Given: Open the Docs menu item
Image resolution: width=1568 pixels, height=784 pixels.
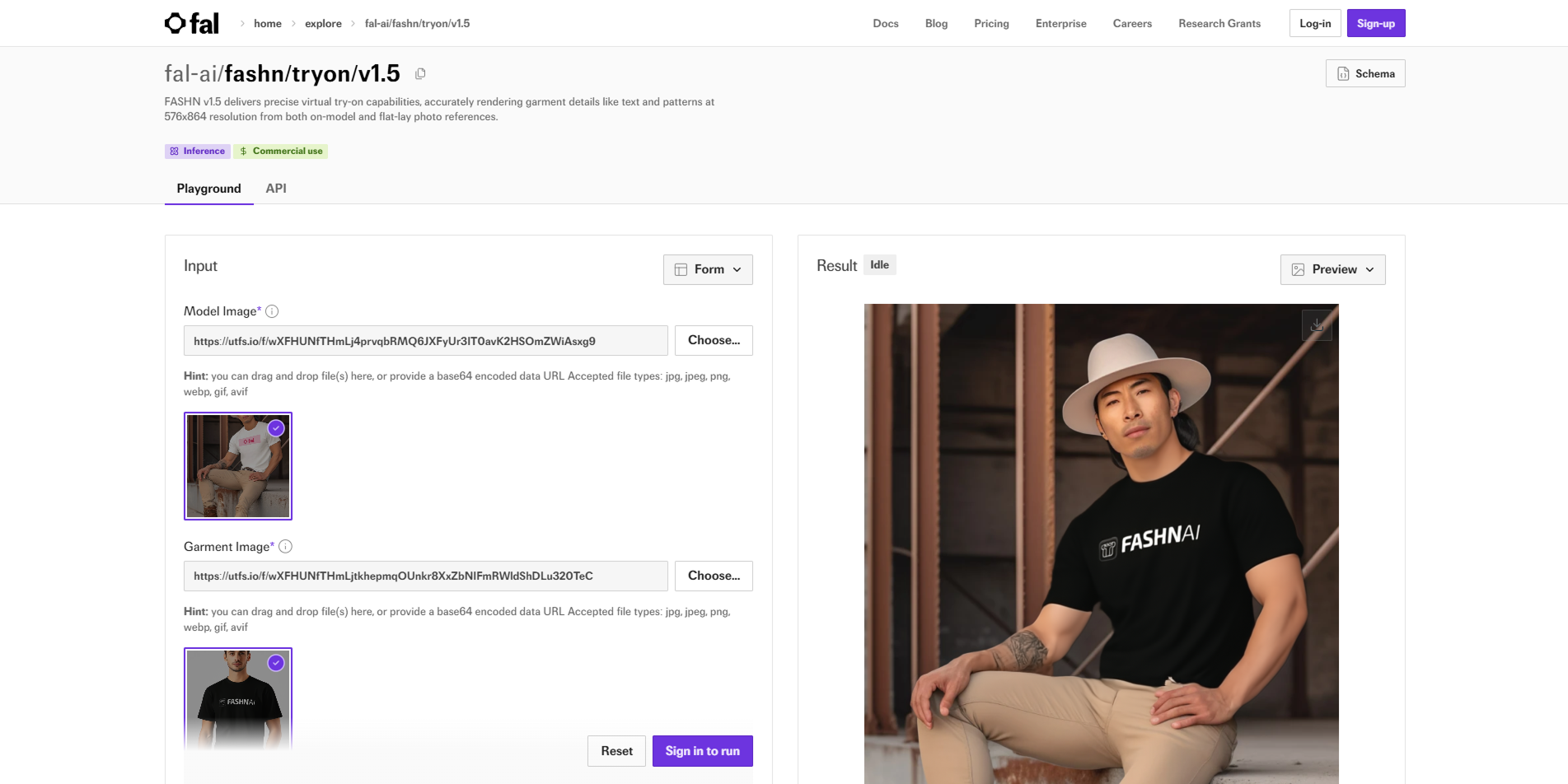Looking at the screenshot, I should click(x=886, y=24).
